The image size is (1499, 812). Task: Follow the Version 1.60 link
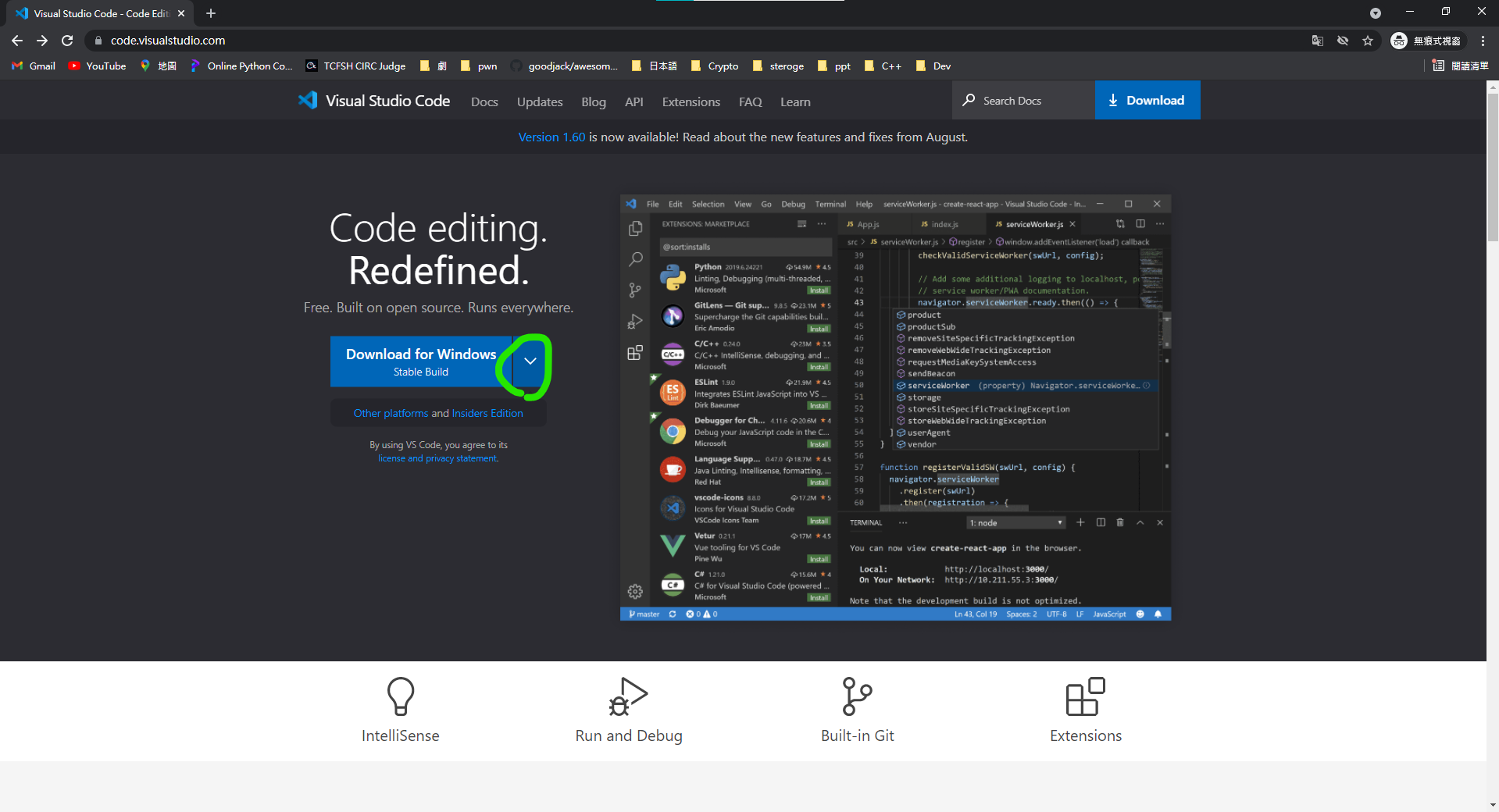(551, 137)
